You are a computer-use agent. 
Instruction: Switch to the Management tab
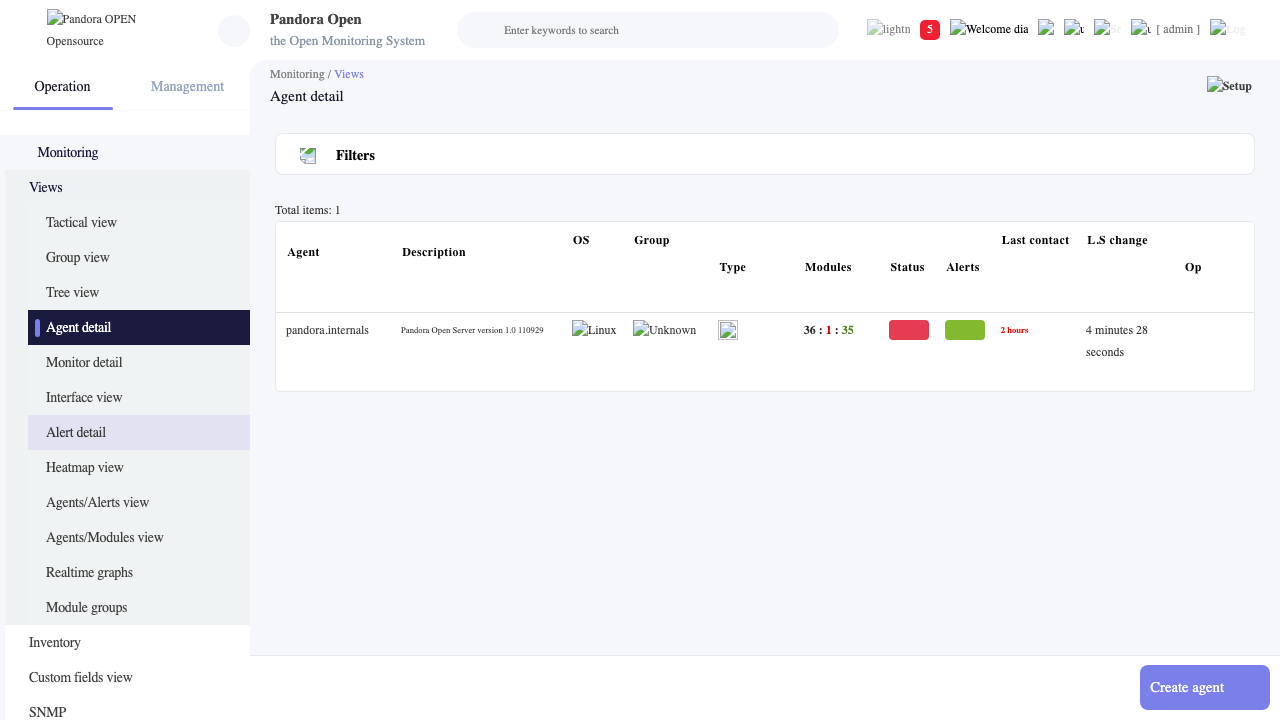(x=187, y=86)
